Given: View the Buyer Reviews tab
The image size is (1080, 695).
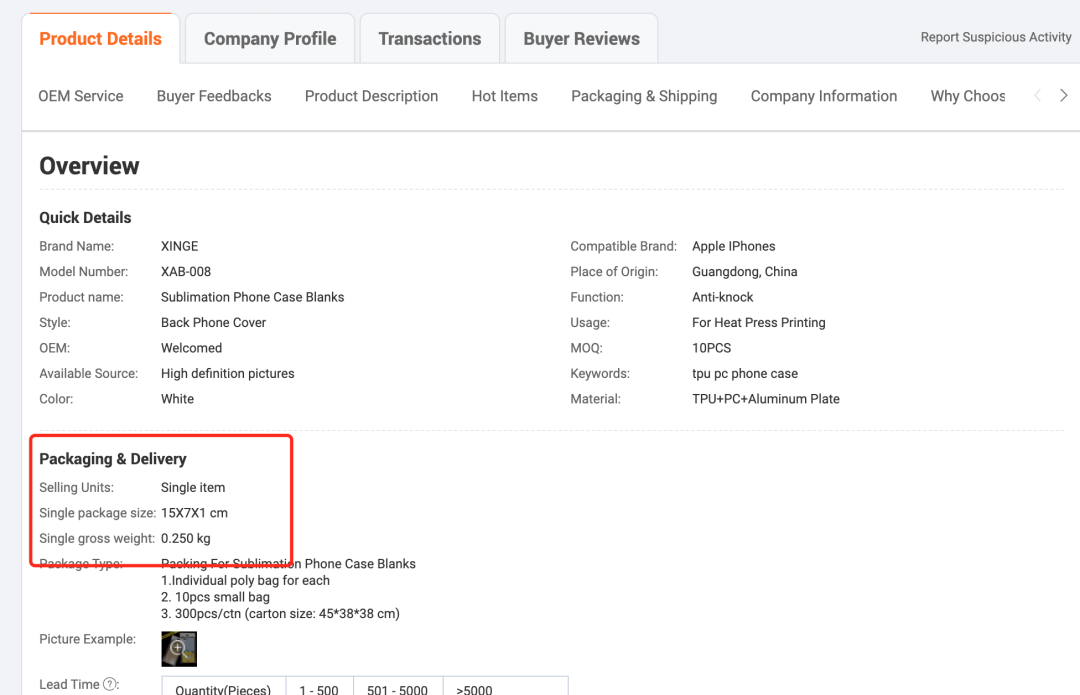Looking at the screenshot, I should tap(581, 39).
